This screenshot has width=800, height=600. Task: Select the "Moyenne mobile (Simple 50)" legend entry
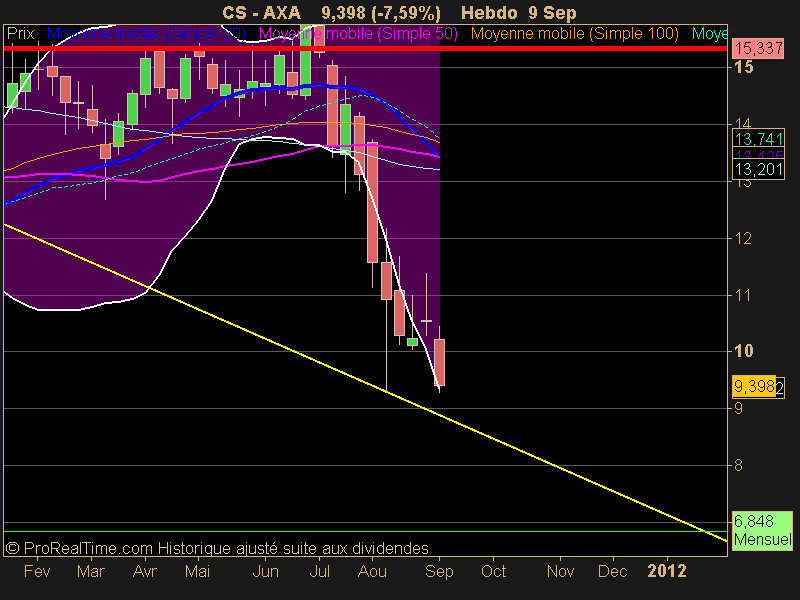(358, 34)
